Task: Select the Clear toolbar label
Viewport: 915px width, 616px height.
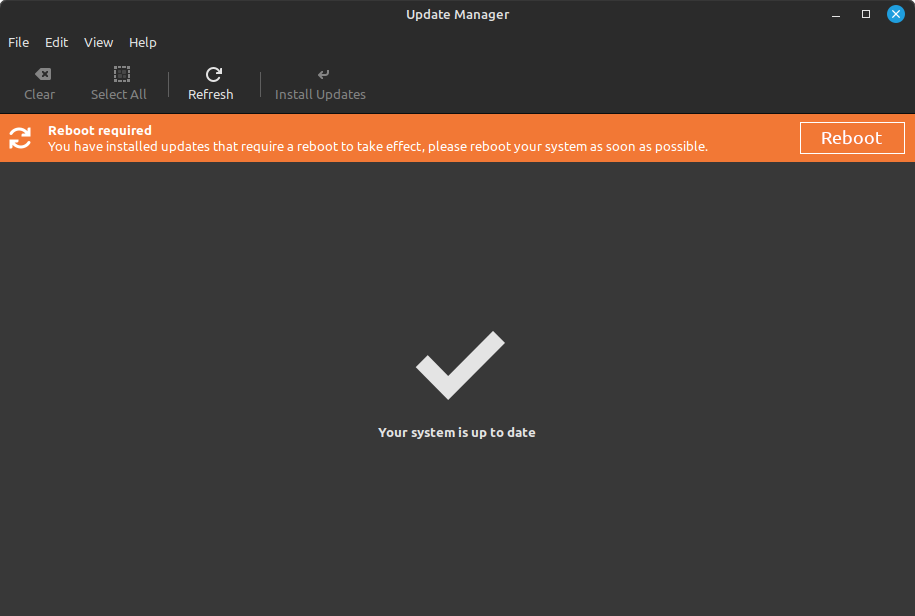Action: [39, 94]
